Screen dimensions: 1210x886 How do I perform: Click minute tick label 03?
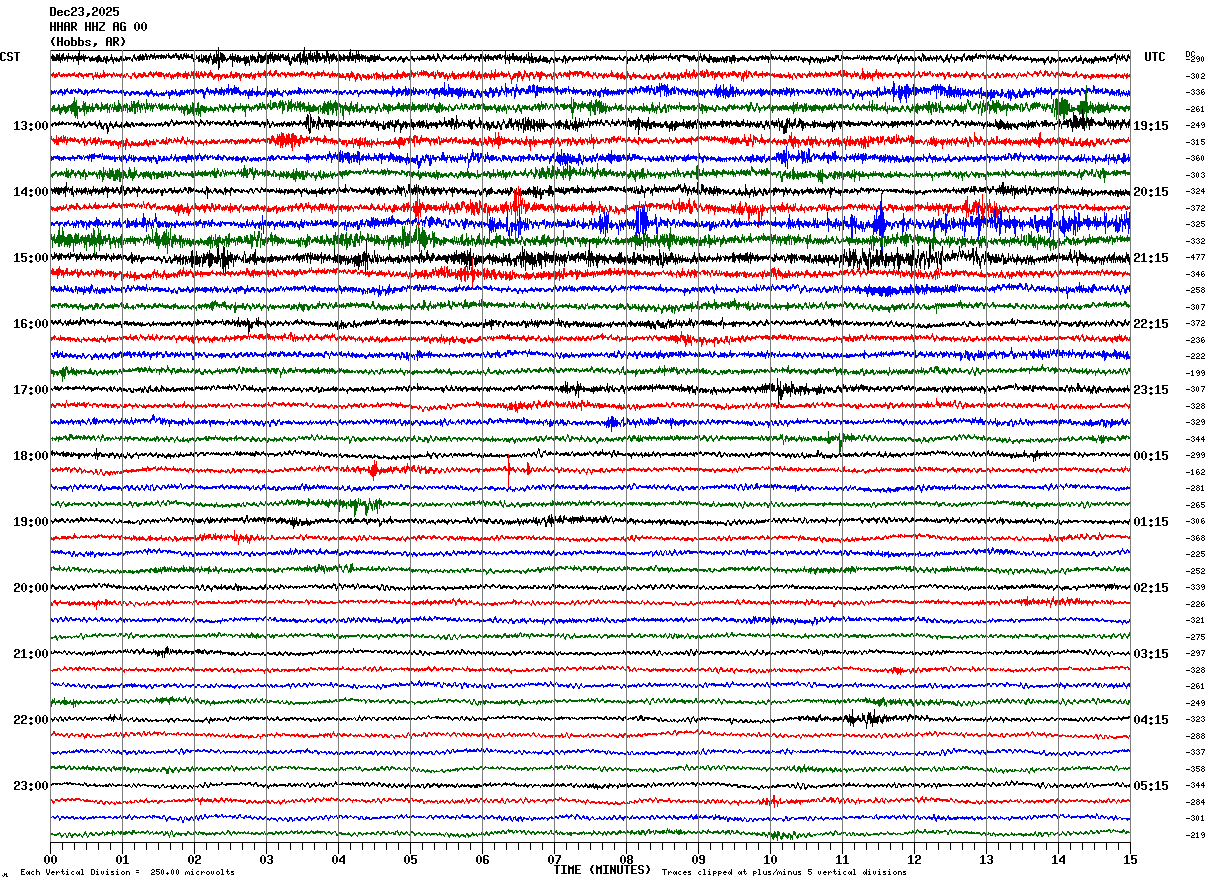click(266, 859)
